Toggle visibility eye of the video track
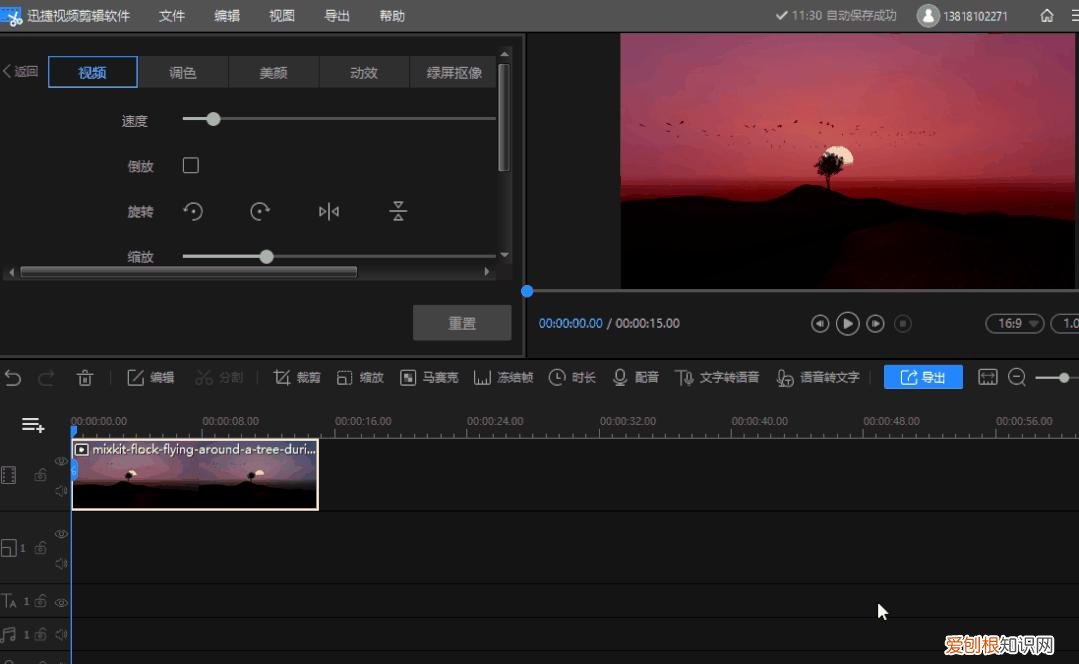The width and height of the screenshot is (1079, 664). (x=61, y=461)
